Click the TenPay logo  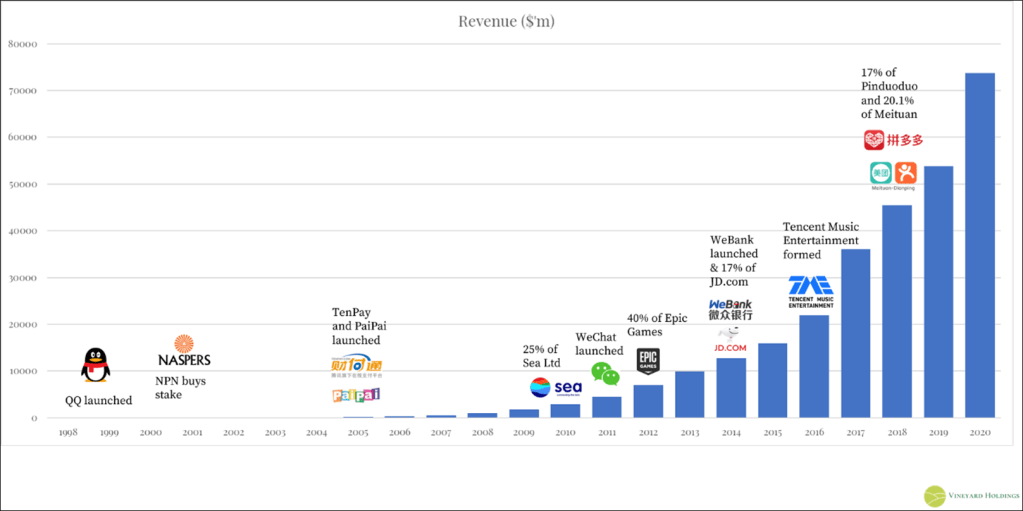[356, 366]
